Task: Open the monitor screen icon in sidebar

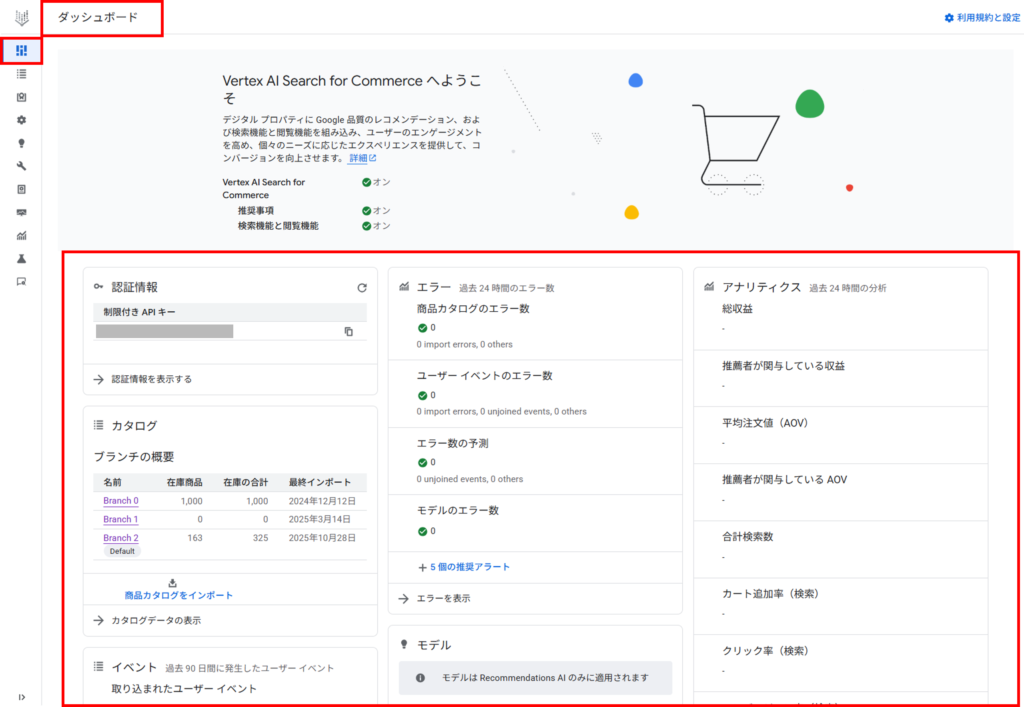Action: pos(22,212)
